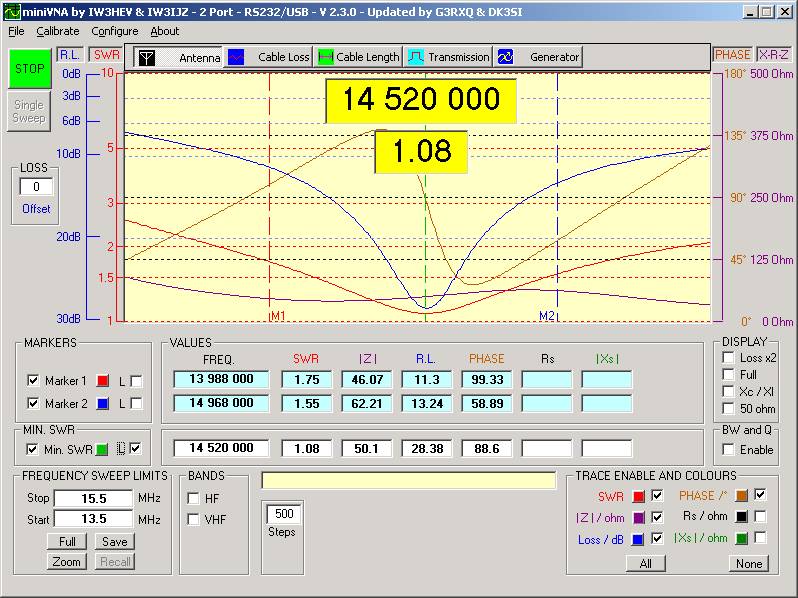Select the Cable Loss mode icon
798x598 pixels.
click(237, 57)
